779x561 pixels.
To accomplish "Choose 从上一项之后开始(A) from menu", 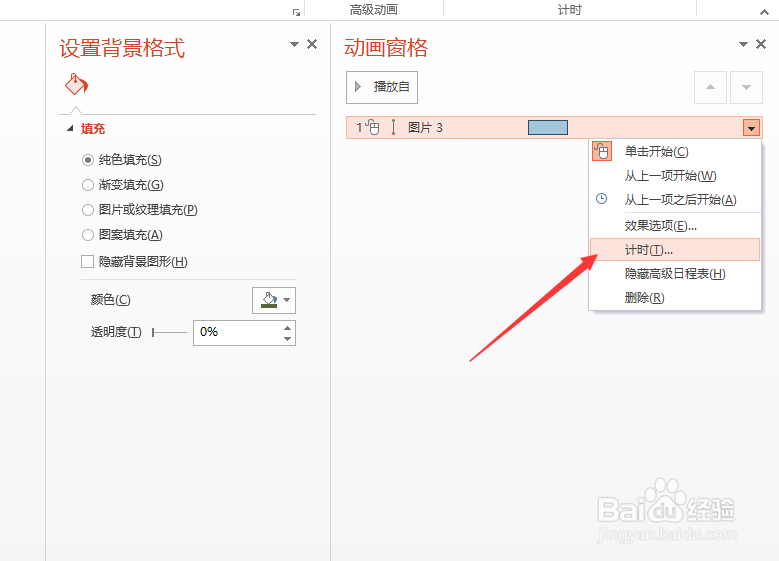I will 675,200.
